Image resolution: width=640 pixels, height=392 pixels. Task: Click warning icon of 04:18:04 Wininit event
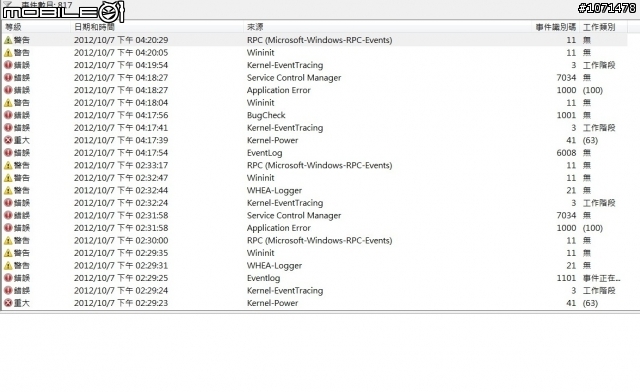pyautogui.click(x=8, y=102)
